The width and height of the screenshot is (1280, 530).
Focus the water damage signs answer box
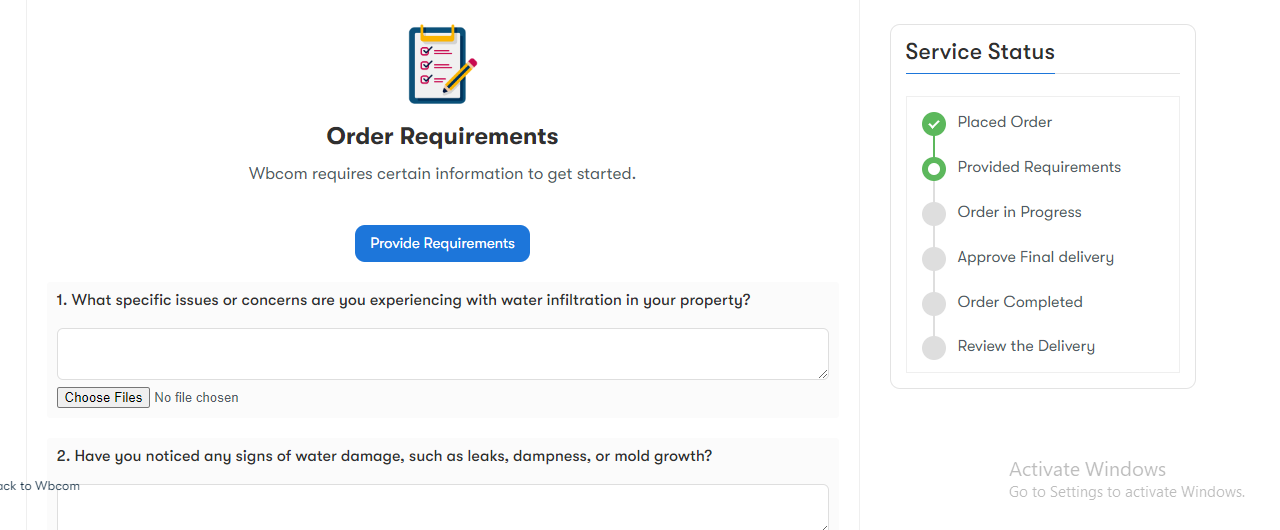pos(442,507)
